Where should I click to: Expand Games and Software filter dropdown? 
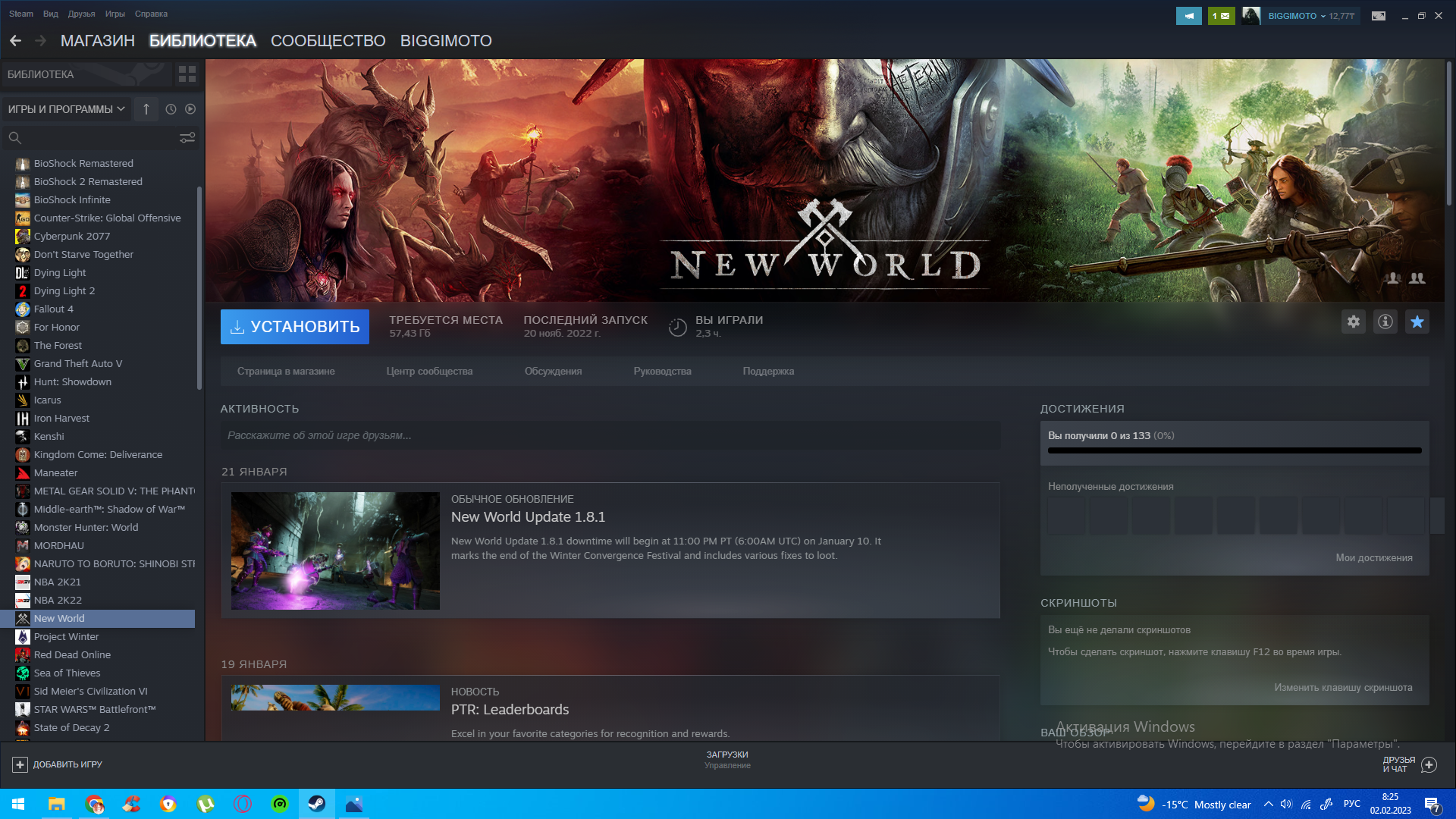67,109
